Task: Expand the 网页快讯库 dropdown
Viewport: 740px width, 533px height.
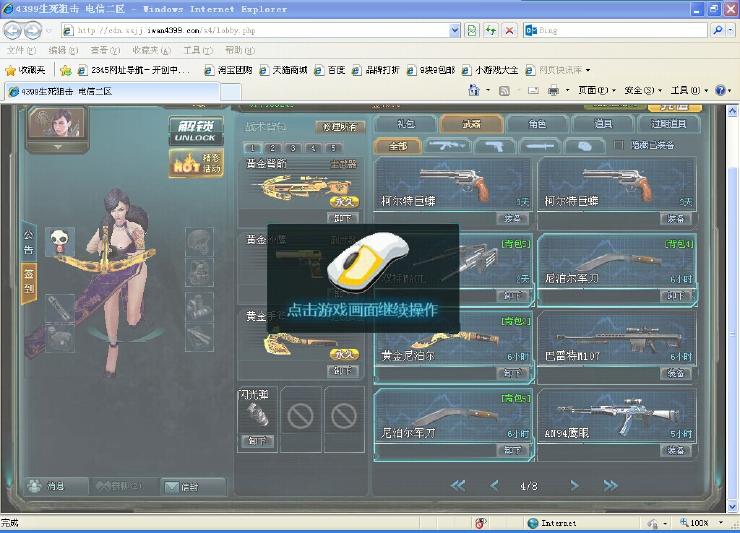Action: (x=588, y=70)
